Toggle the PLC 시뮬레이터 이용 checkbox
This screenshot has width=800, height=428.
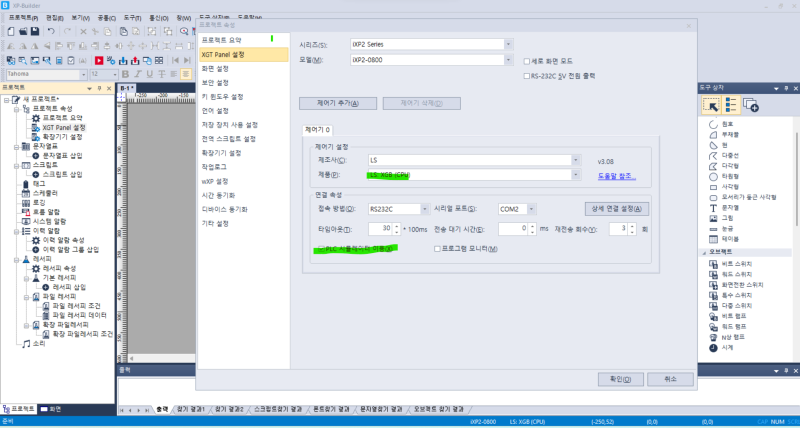pos(321,249)
